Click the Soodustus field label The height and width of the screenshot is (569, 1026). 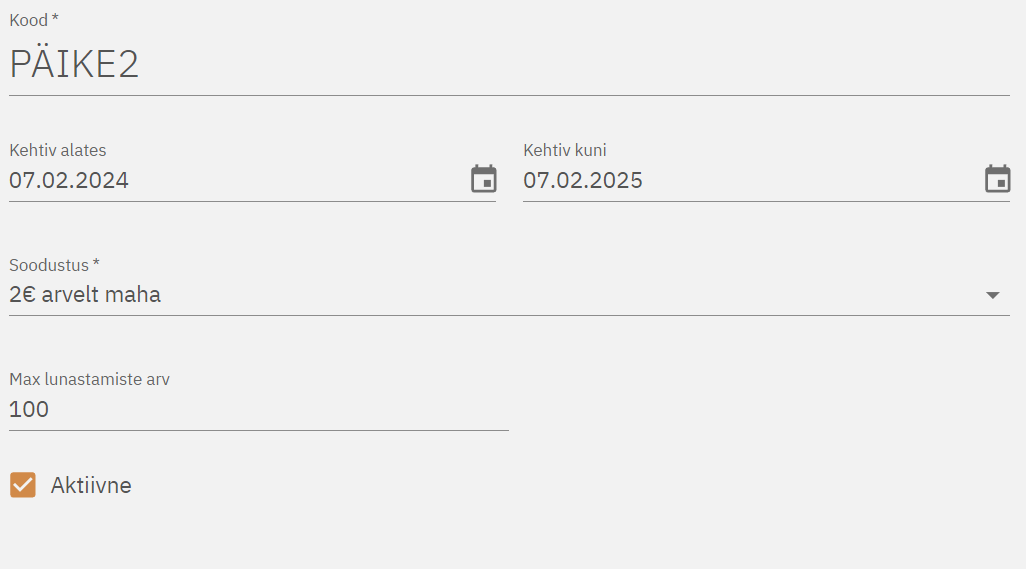click(49, 265)
